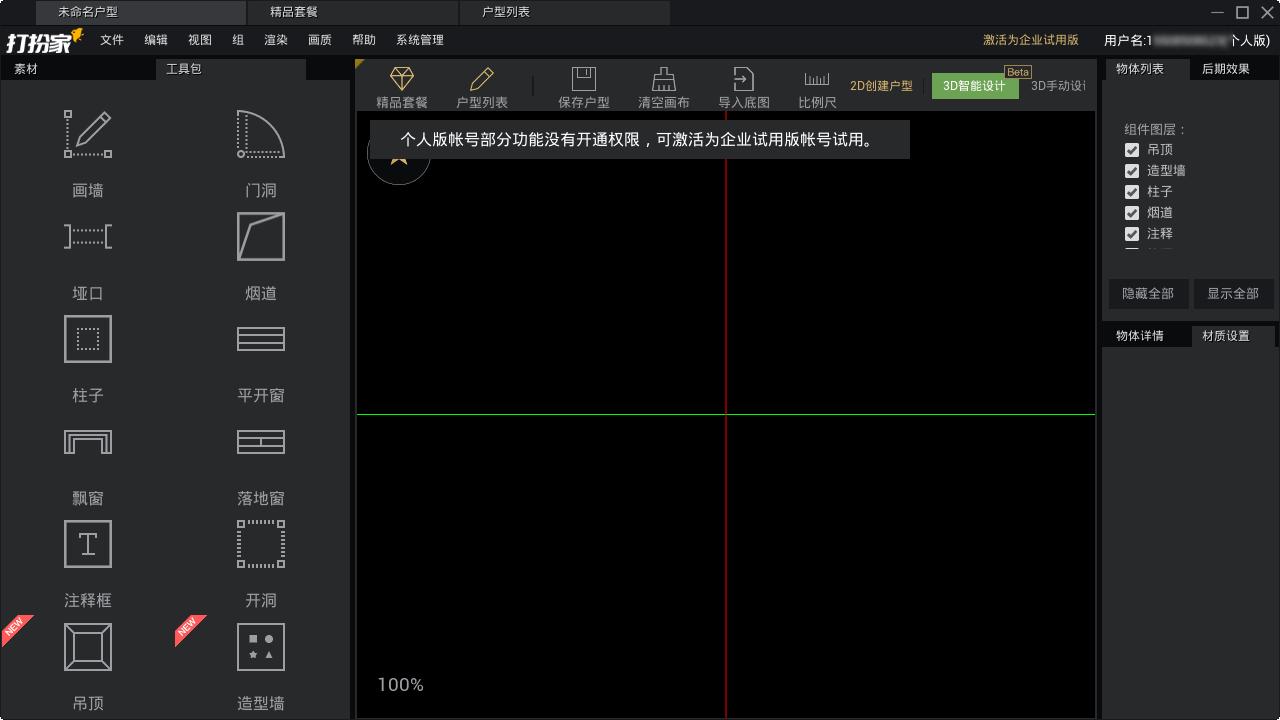Switch to the 后期效果 tab
Screen dimensions: 1280x720
tap(1225, 69)
